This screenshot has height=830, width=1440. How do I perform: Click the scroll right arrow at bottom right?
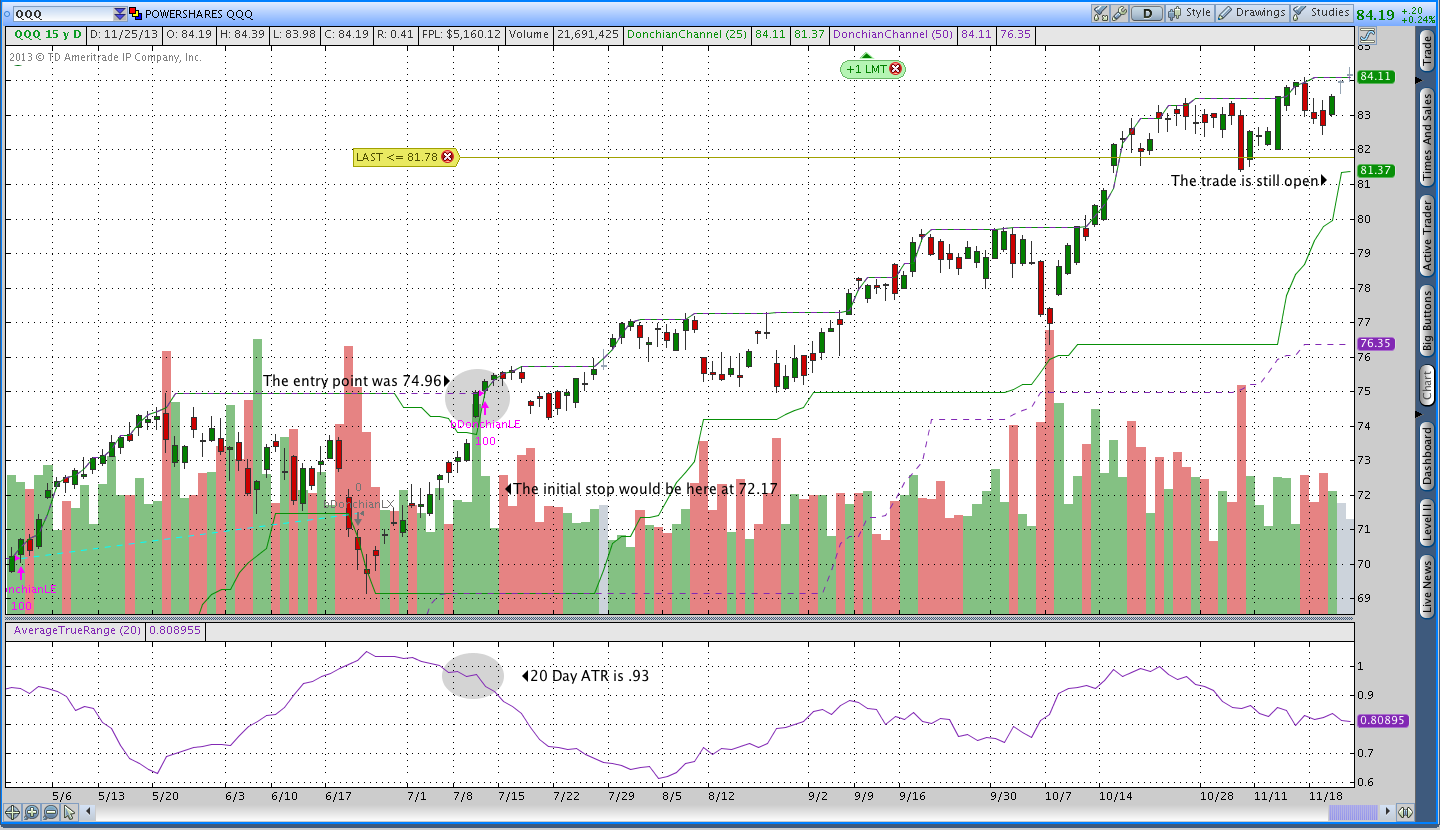pos(1387,812)
